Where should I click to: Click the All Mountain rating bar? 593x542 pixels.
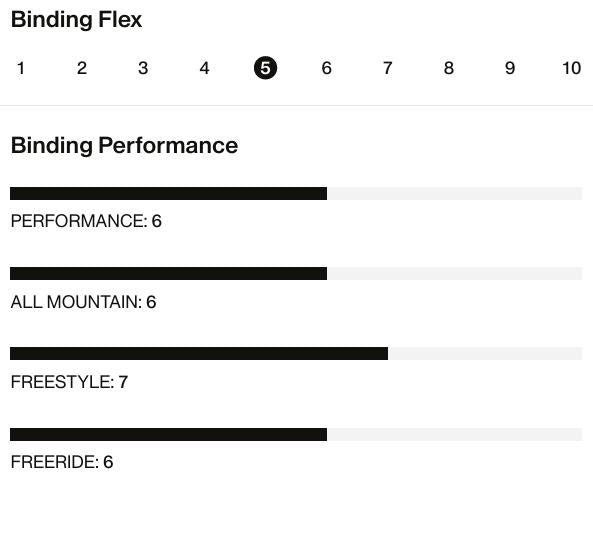coord(296,273)
